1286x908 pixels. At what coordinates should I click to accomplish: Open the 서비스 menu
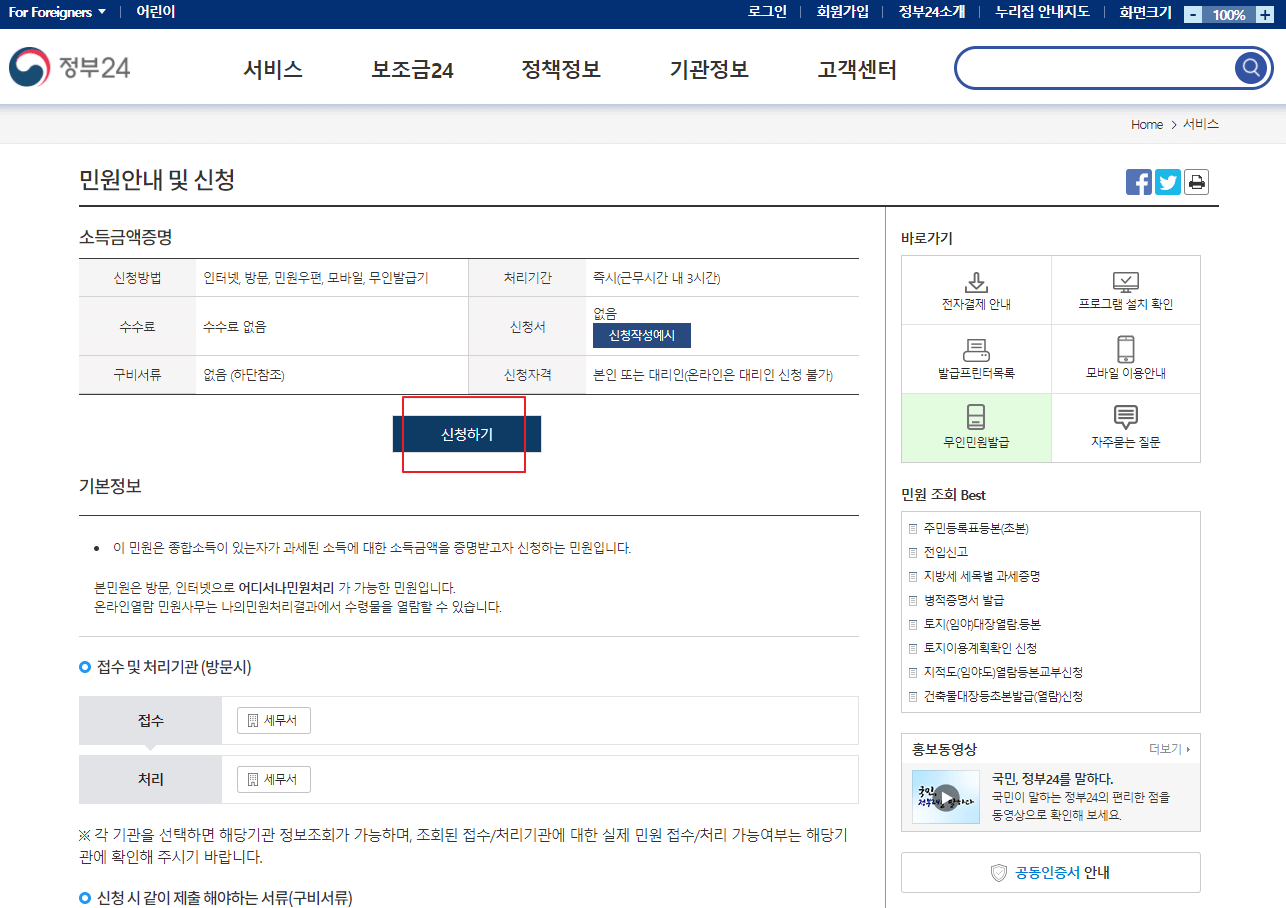click(273, 69)
